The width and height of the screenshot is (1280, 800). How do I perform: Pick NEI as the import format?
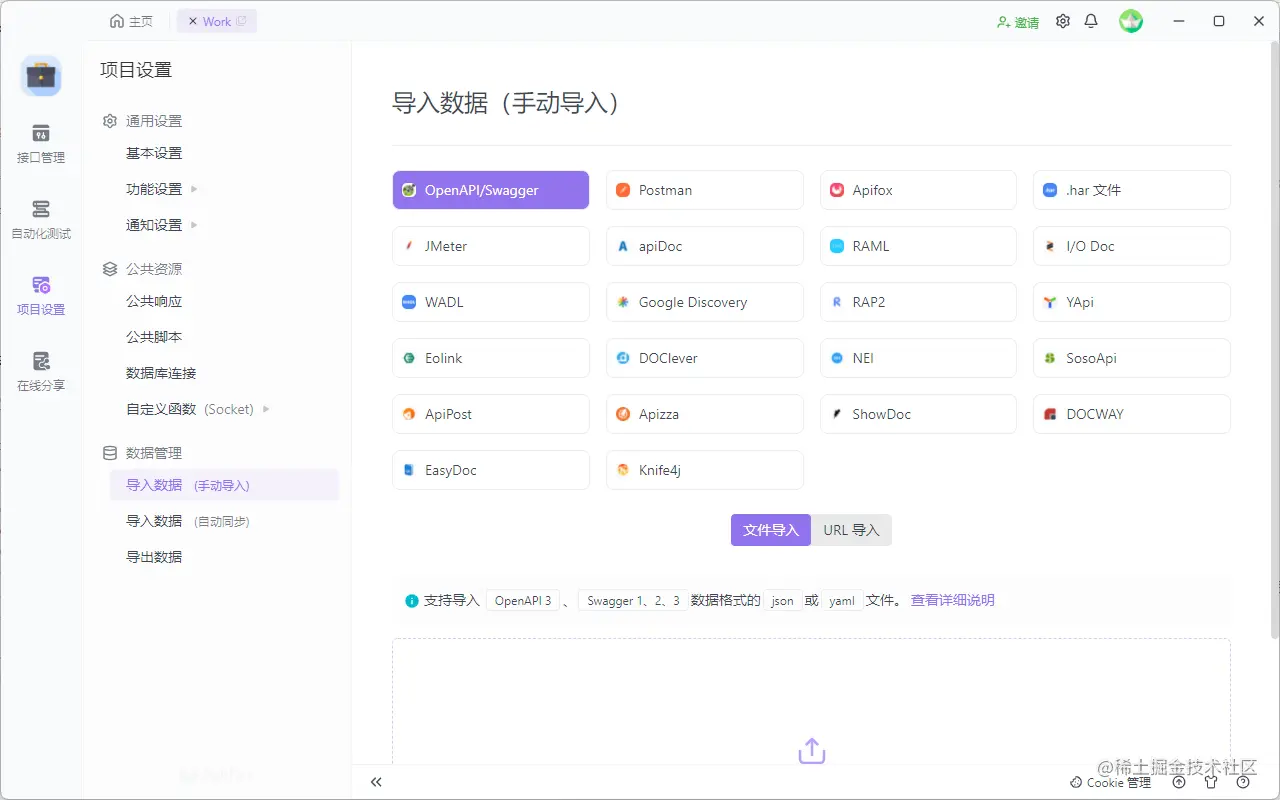[x=918, y=358]
